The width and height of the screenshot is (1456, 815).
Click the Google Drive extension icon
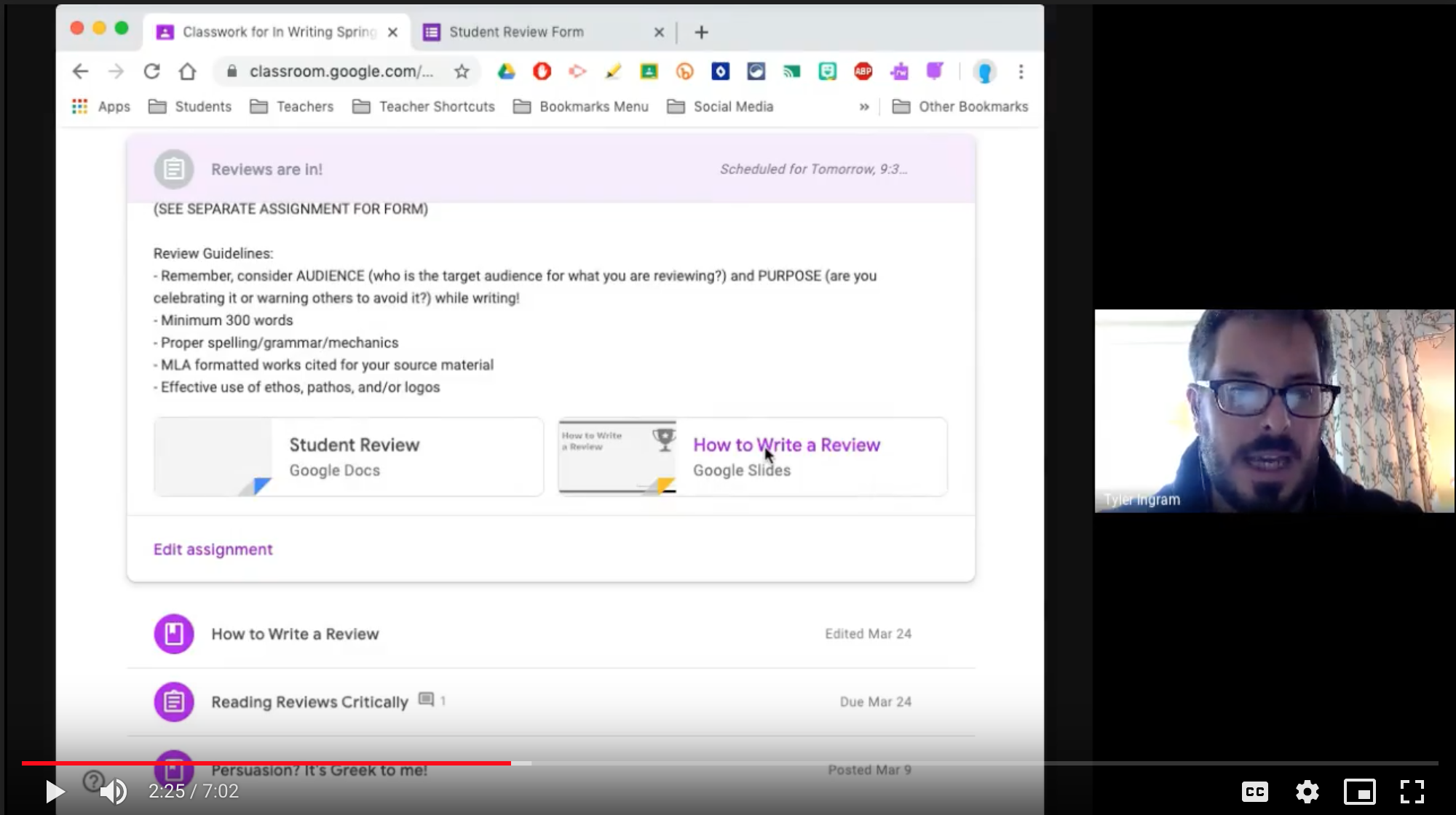506,71
